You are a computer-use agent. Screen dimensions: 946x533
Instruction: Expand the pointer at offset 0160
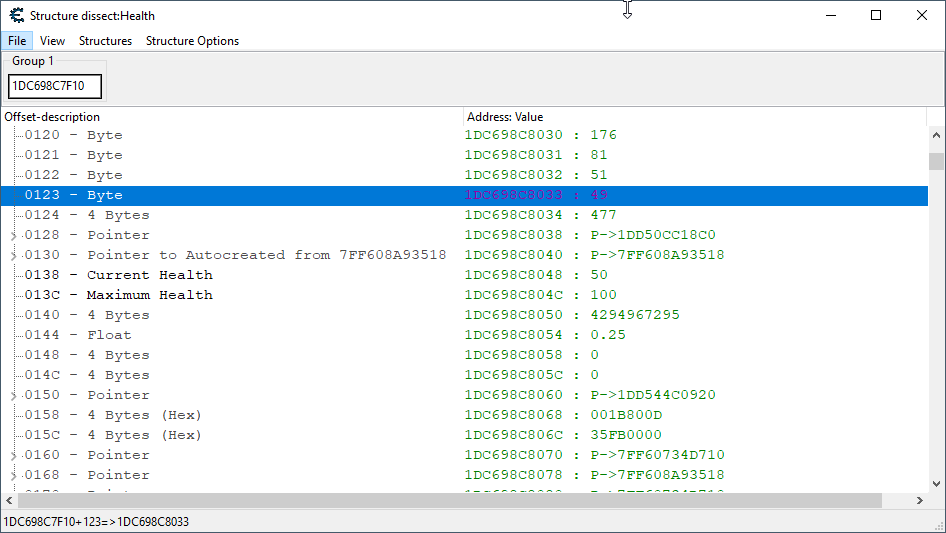13,456
